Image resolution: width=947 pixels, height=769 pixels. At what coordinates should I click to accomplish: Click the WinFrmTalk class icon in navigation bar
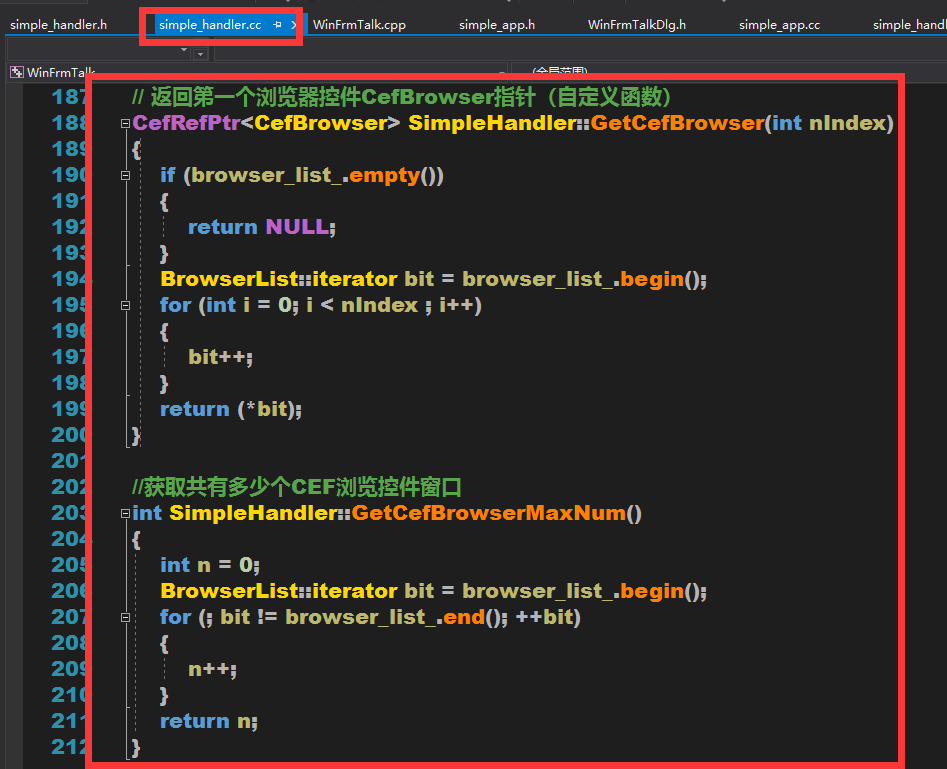(x=16, y=71)
